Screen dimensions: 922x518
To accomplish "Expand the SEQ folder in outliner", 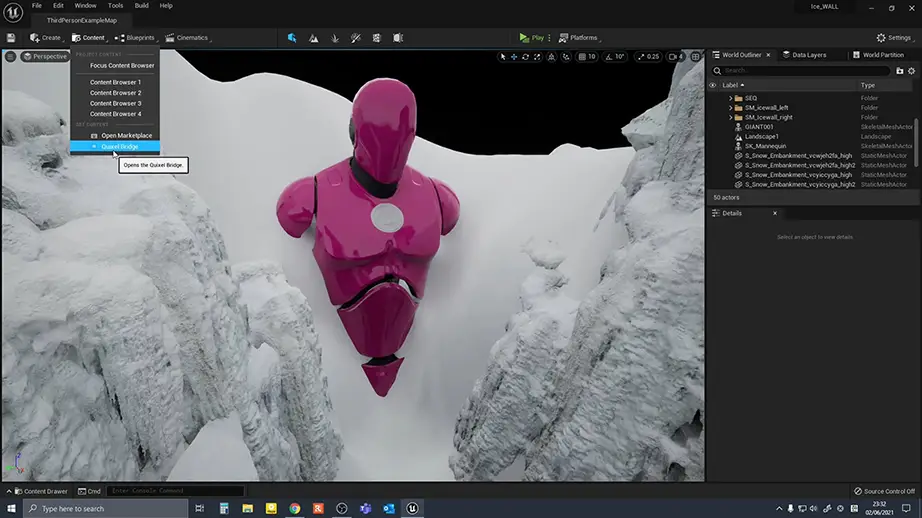I will [730, 98].
